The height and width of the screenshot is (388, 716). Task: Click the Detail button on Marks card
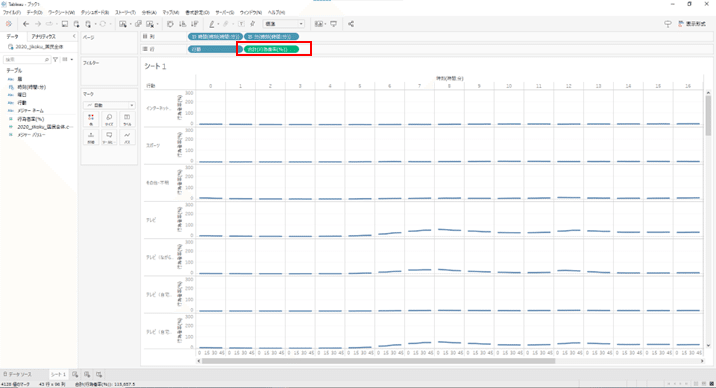tap(91, 137)
